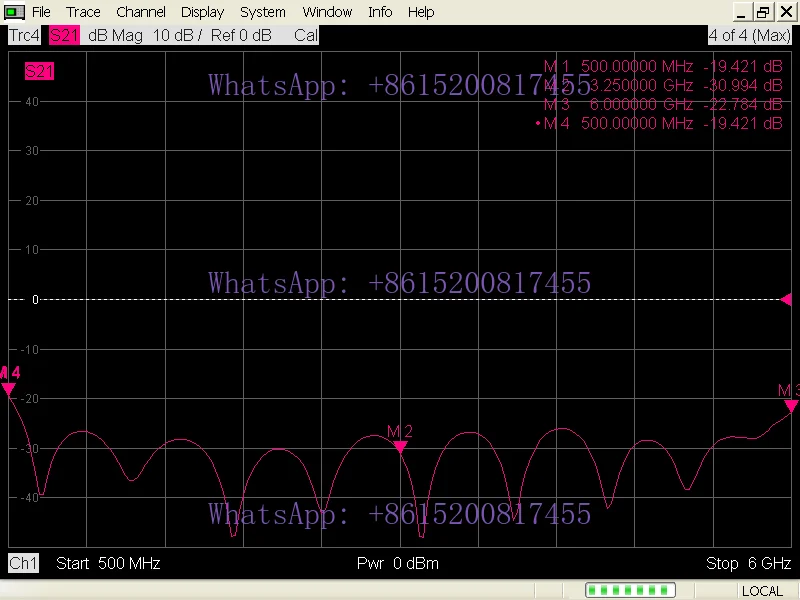Image resolution: width=800 pixels, height=600 pixels.
Task: Restore down the analyzer window
Action: click(764, 12)
